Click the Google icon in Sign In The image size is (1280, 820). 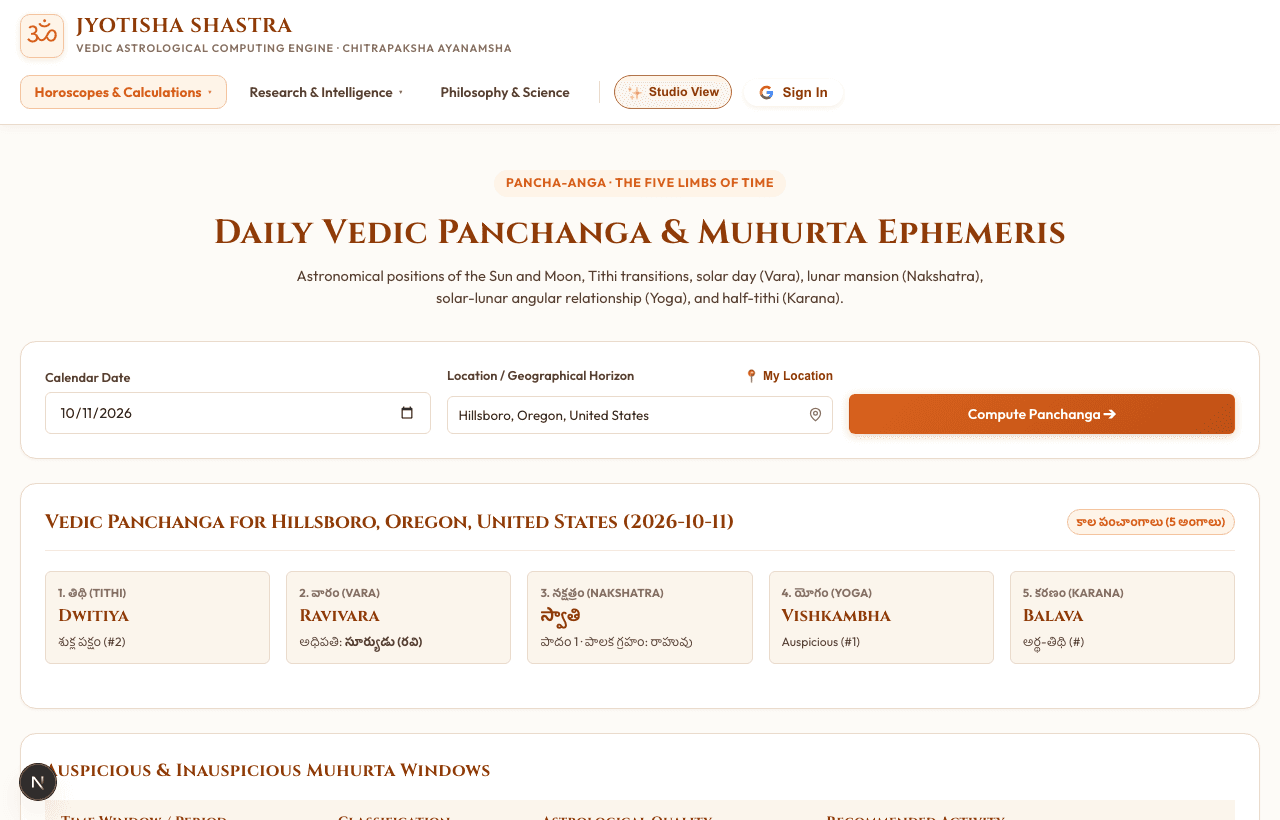tap(766, 93)
